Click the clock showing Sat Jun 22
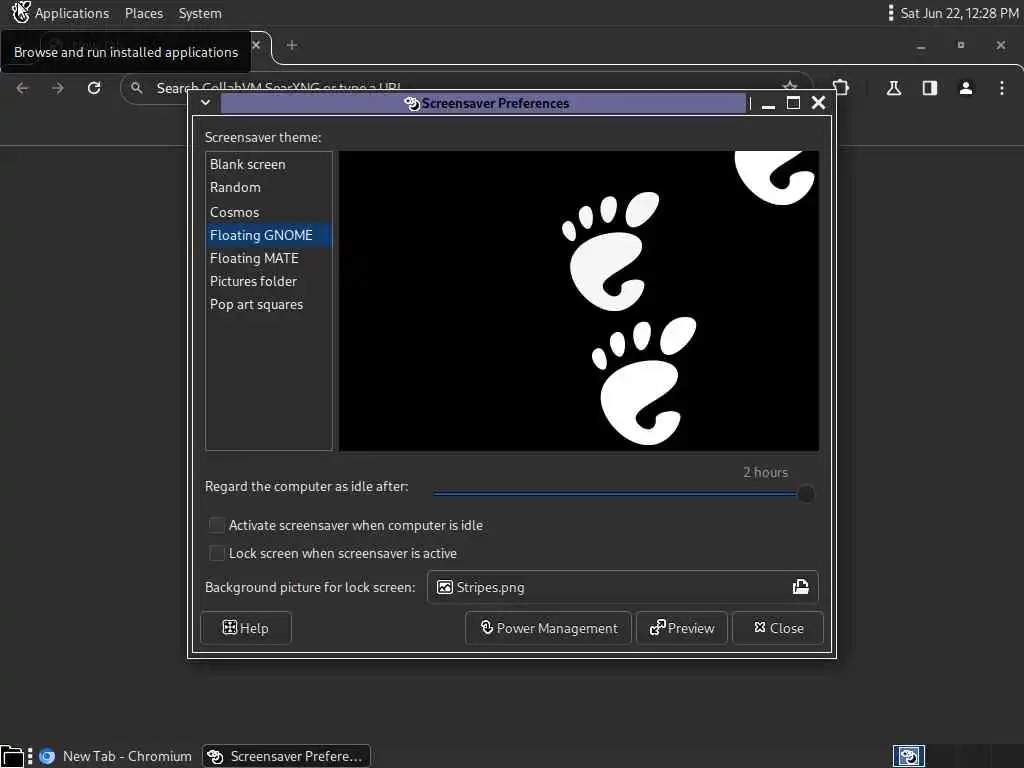The image size is (1024, 768). 959,13
